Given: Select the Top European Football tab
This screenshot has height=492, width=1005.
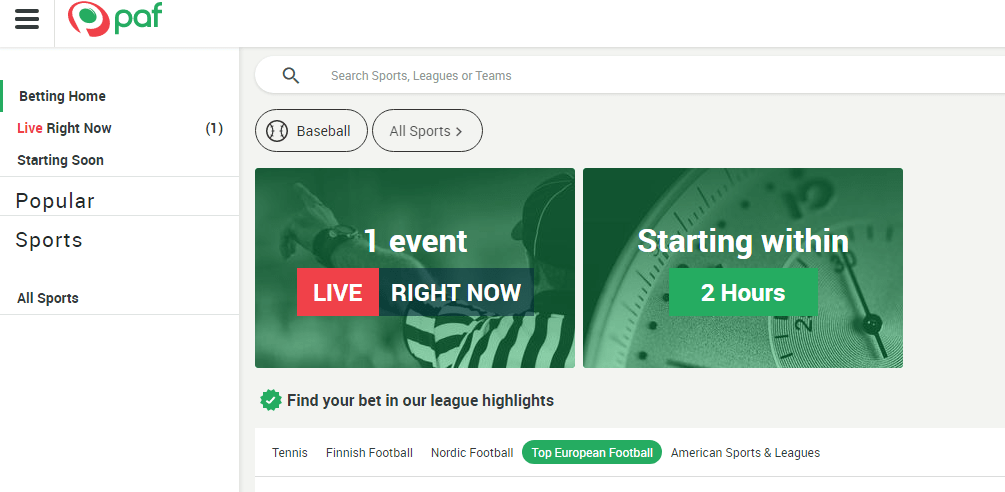Looking at the screenshot, I should (x=592, y=452).
